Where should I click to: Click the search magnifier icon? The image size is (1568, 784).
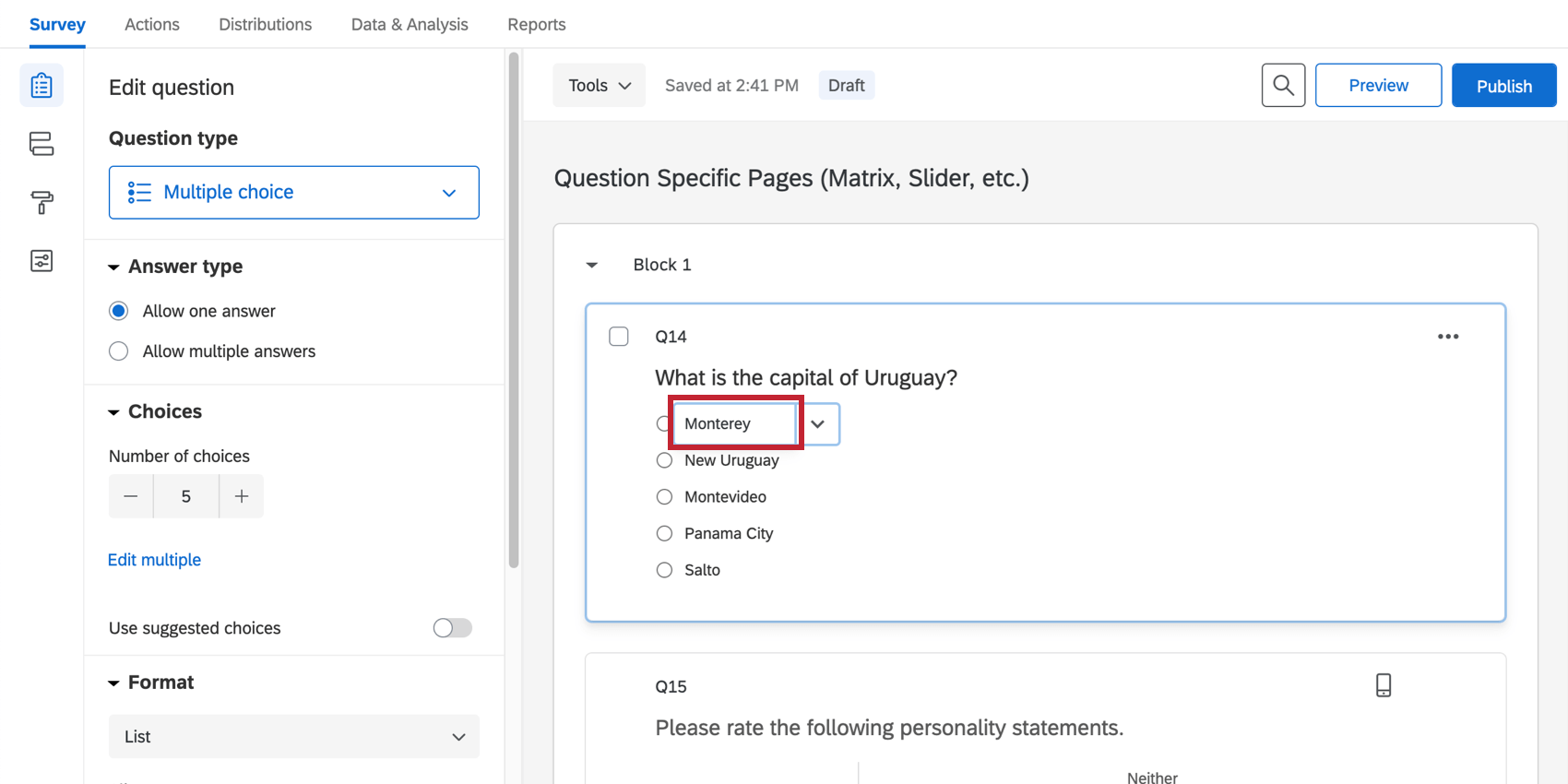1283,86
